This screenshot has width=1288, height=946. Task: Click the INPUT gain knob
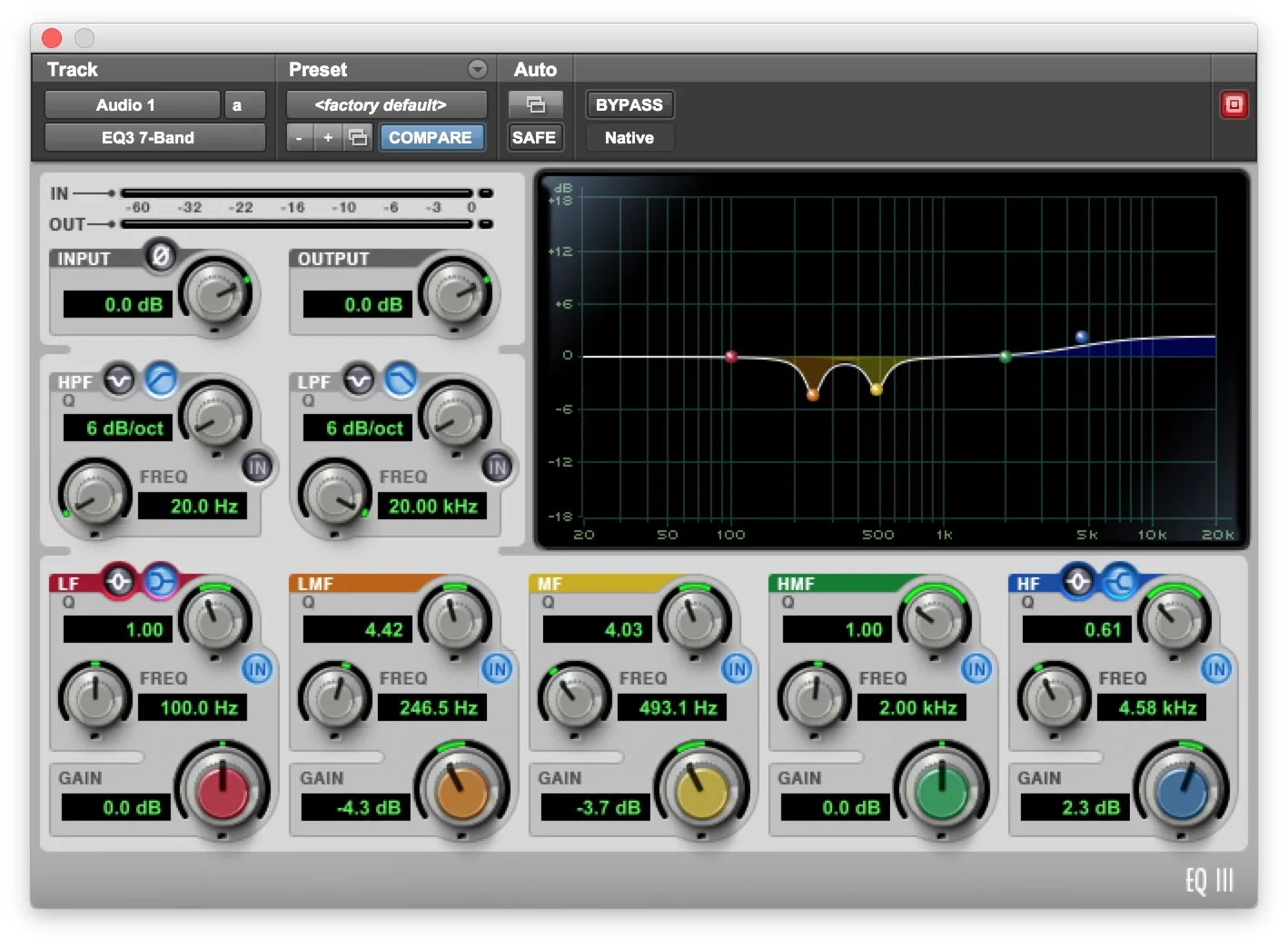[x=217, y=292]
